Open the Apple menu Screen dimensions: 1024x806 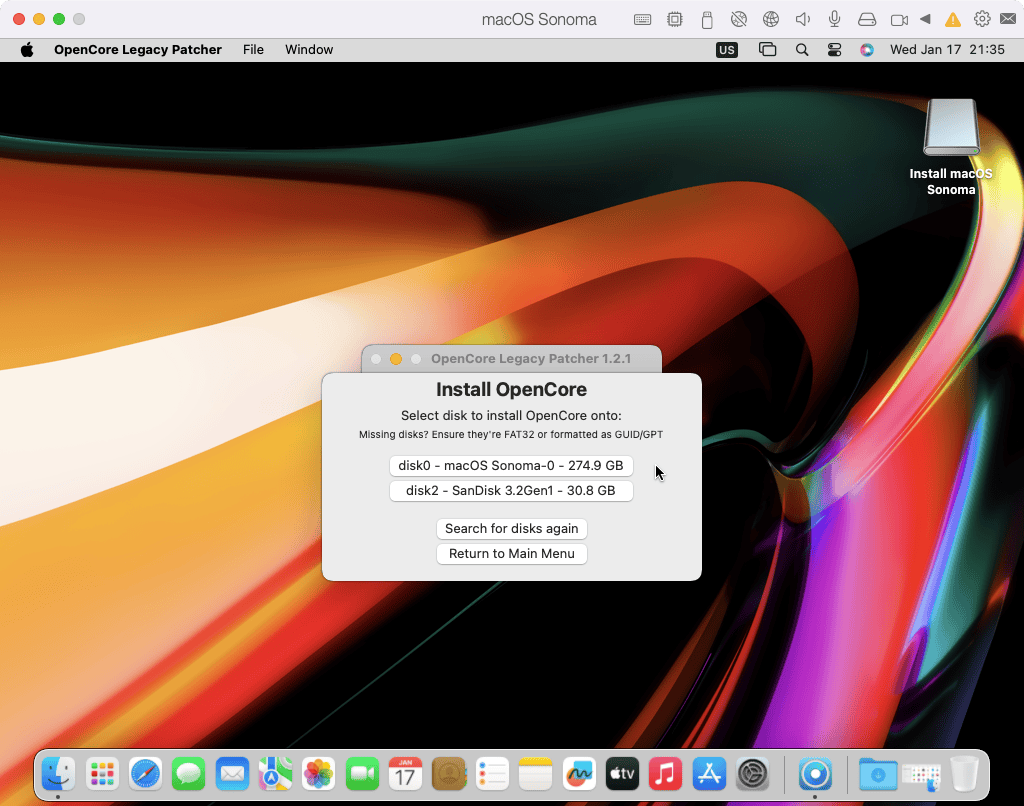27,49
